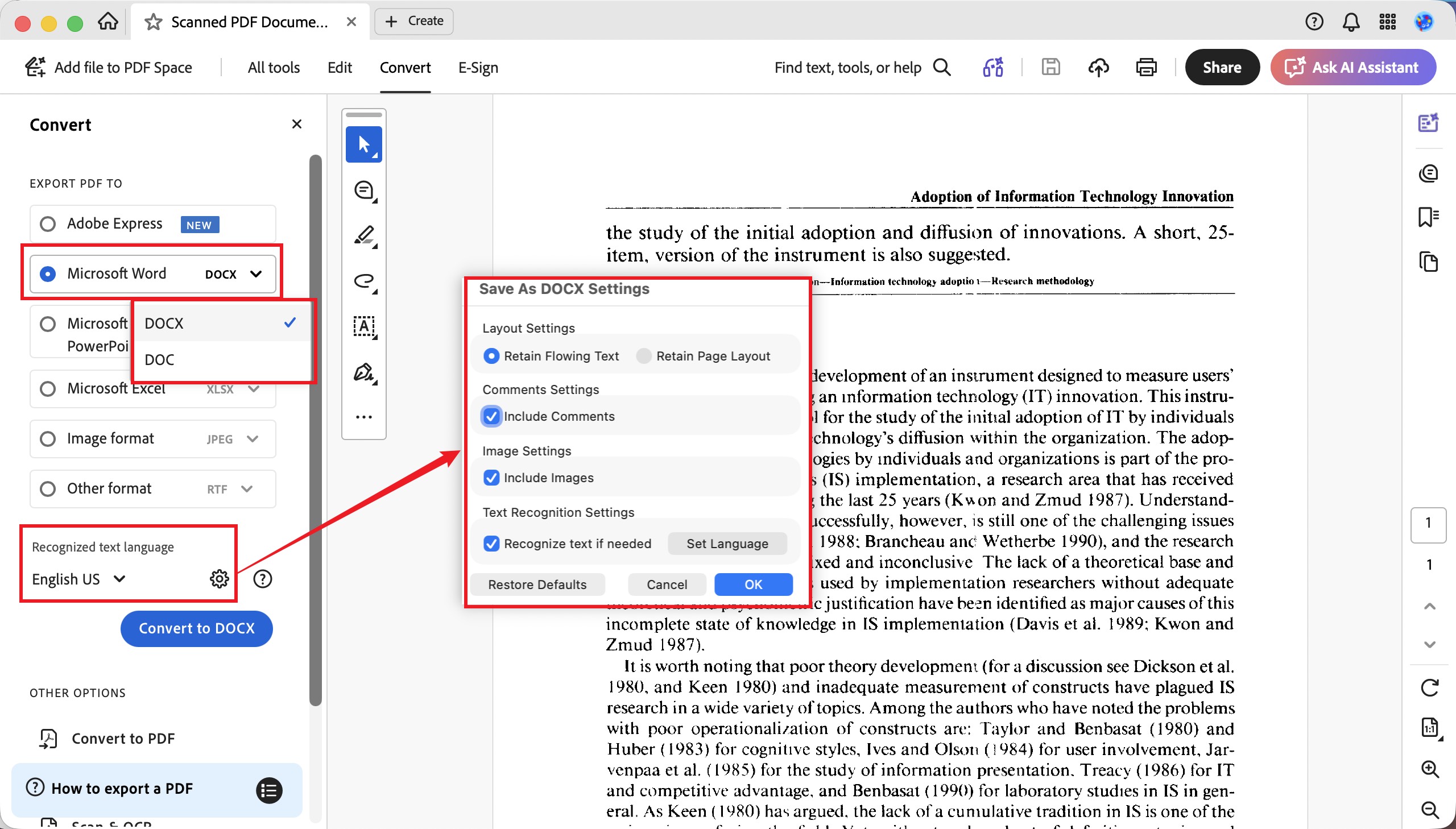The height and width of the screenshot is (829, 1456).
Task: Select the Add text box tool
Action: (364, 327)
